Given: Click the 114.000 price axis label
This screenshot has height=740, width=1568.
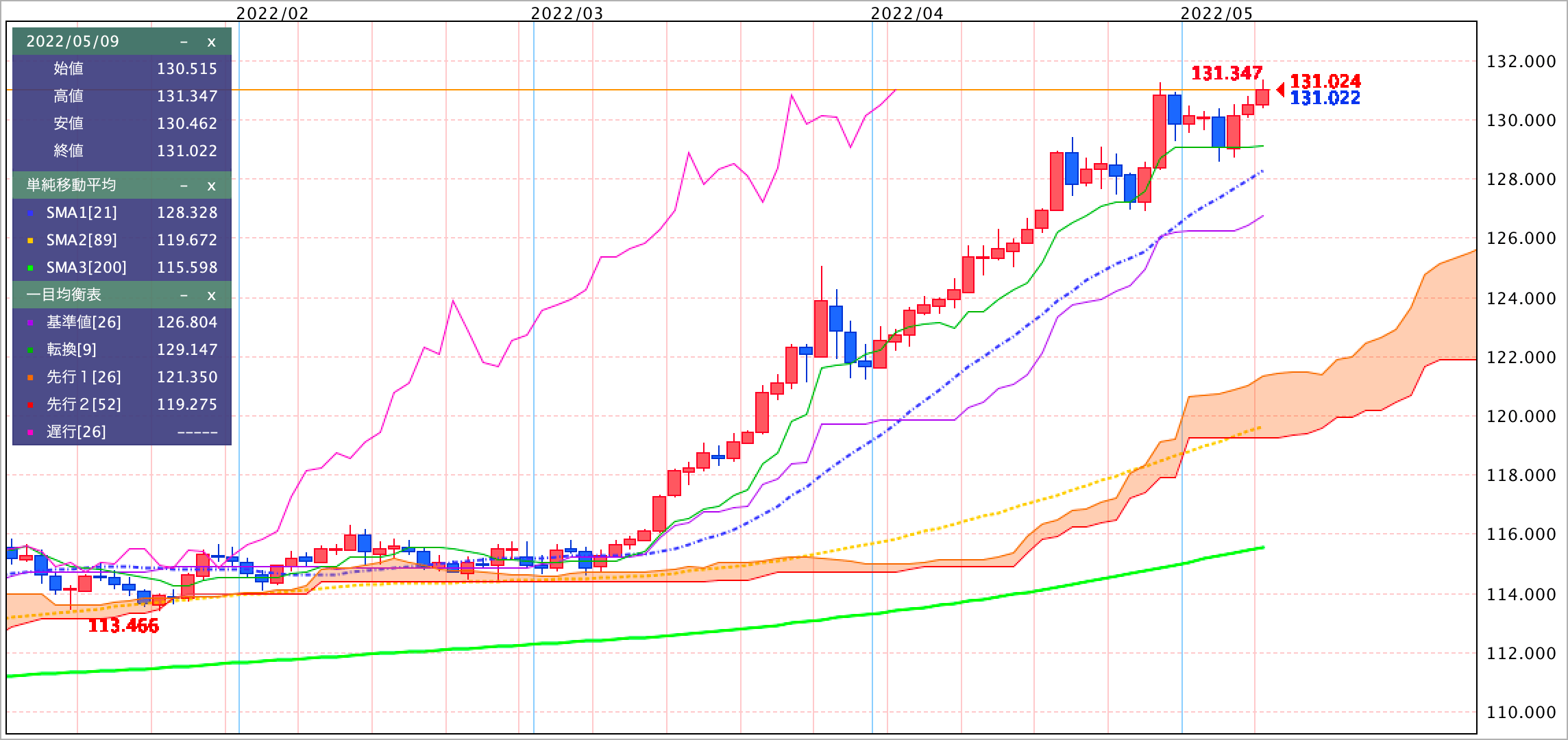Looking at the screenshot, I should point(1521,595).
